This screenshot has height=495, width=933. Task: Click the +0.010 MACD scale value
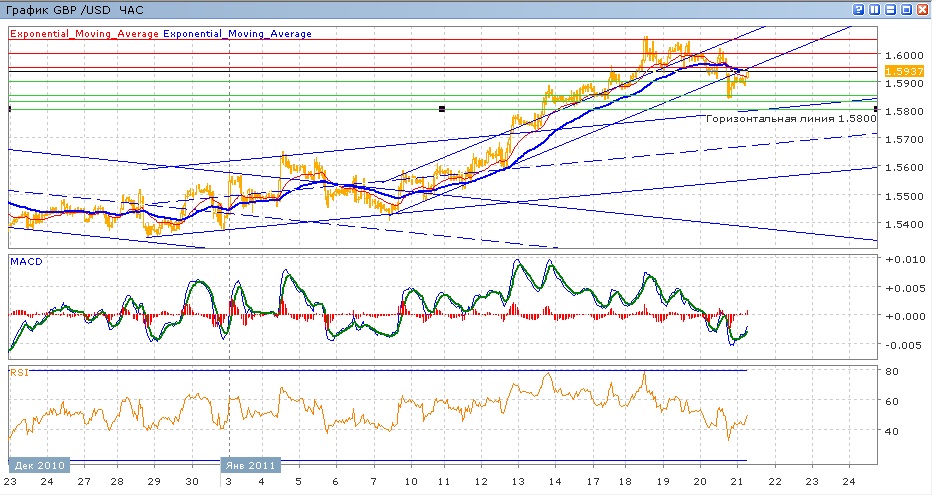pyautogui.click(x=905, y=259)
